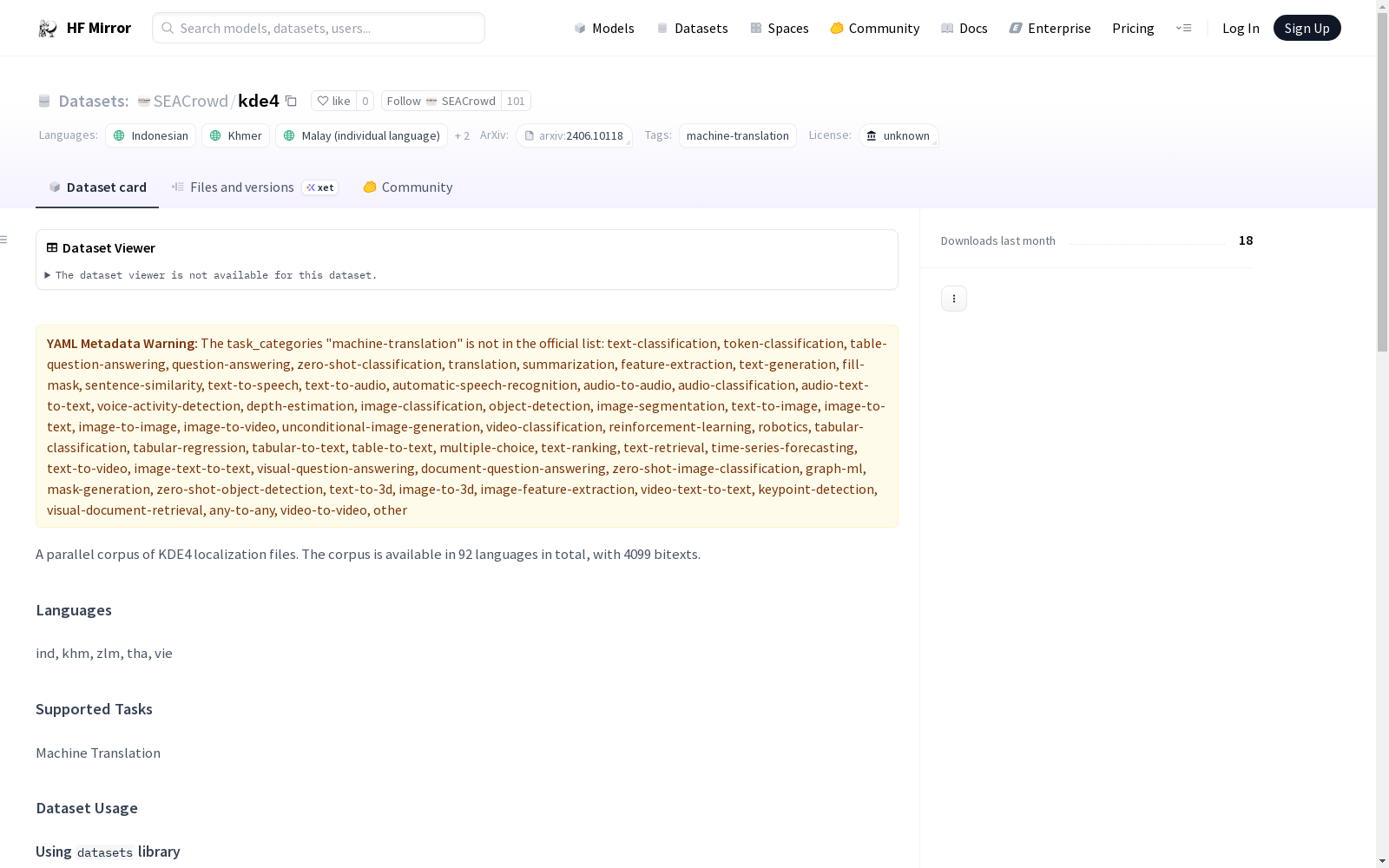
Task: Click the "Machine Translation" text
Action: (98, 753)
